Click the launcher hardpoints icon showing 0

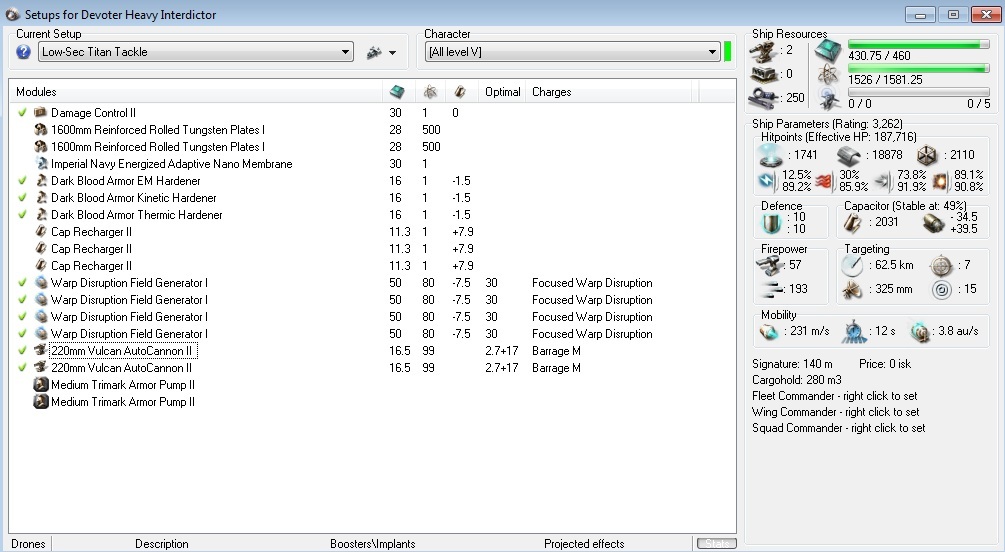pyautogui.click(x=764, y=74)
